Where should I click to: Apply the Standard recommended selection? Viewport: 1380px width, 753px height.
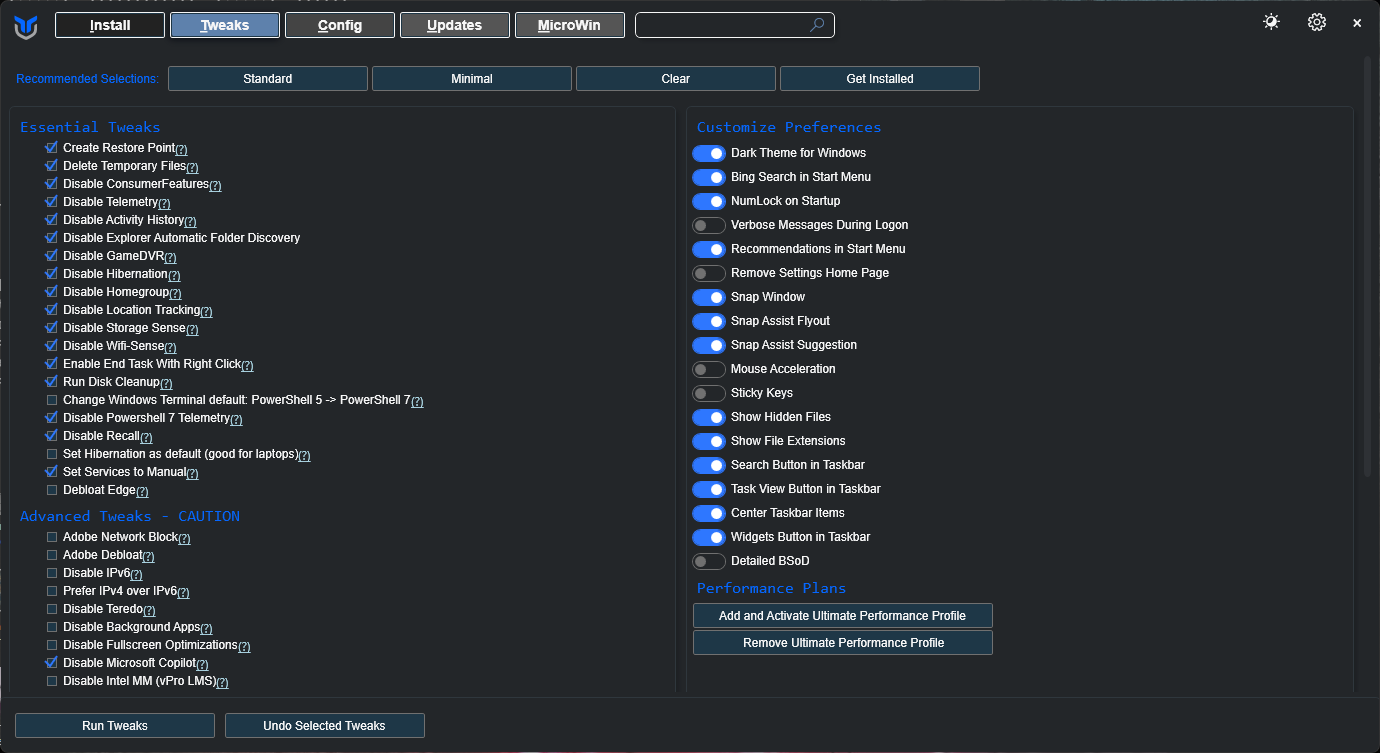[268, 79]
